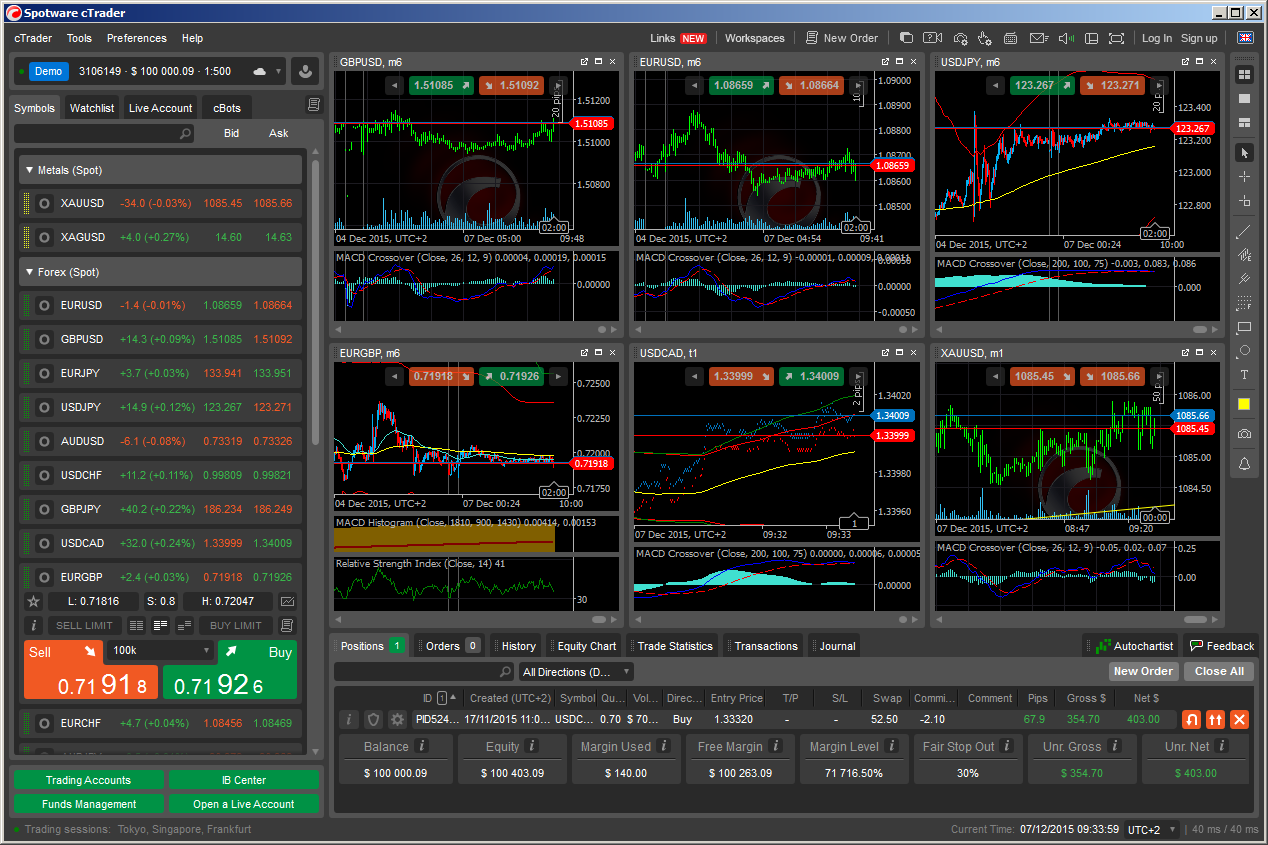
Task: Expand the XAUUSD row in symbol list
Action: (x=160, y=203)
